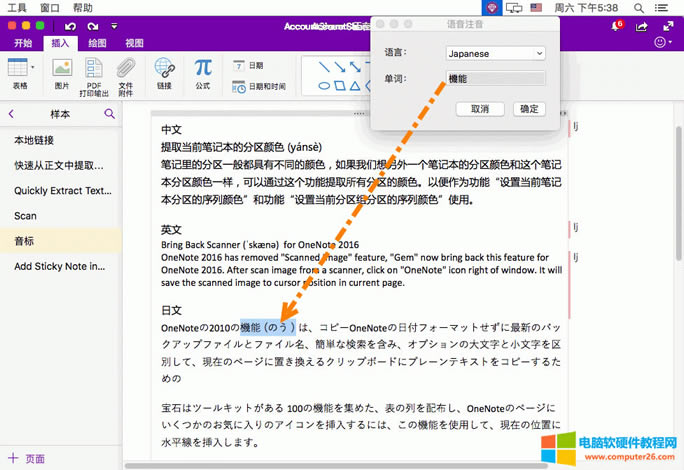
Task: Insert a hyperlink using the 链接 icon
Action: coord(164,68)
